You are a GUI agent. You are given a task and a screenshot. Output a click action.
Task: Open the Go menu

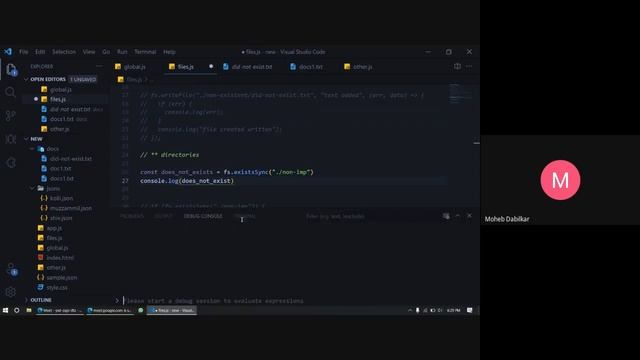pyautogui.click(x=106, y=52)
